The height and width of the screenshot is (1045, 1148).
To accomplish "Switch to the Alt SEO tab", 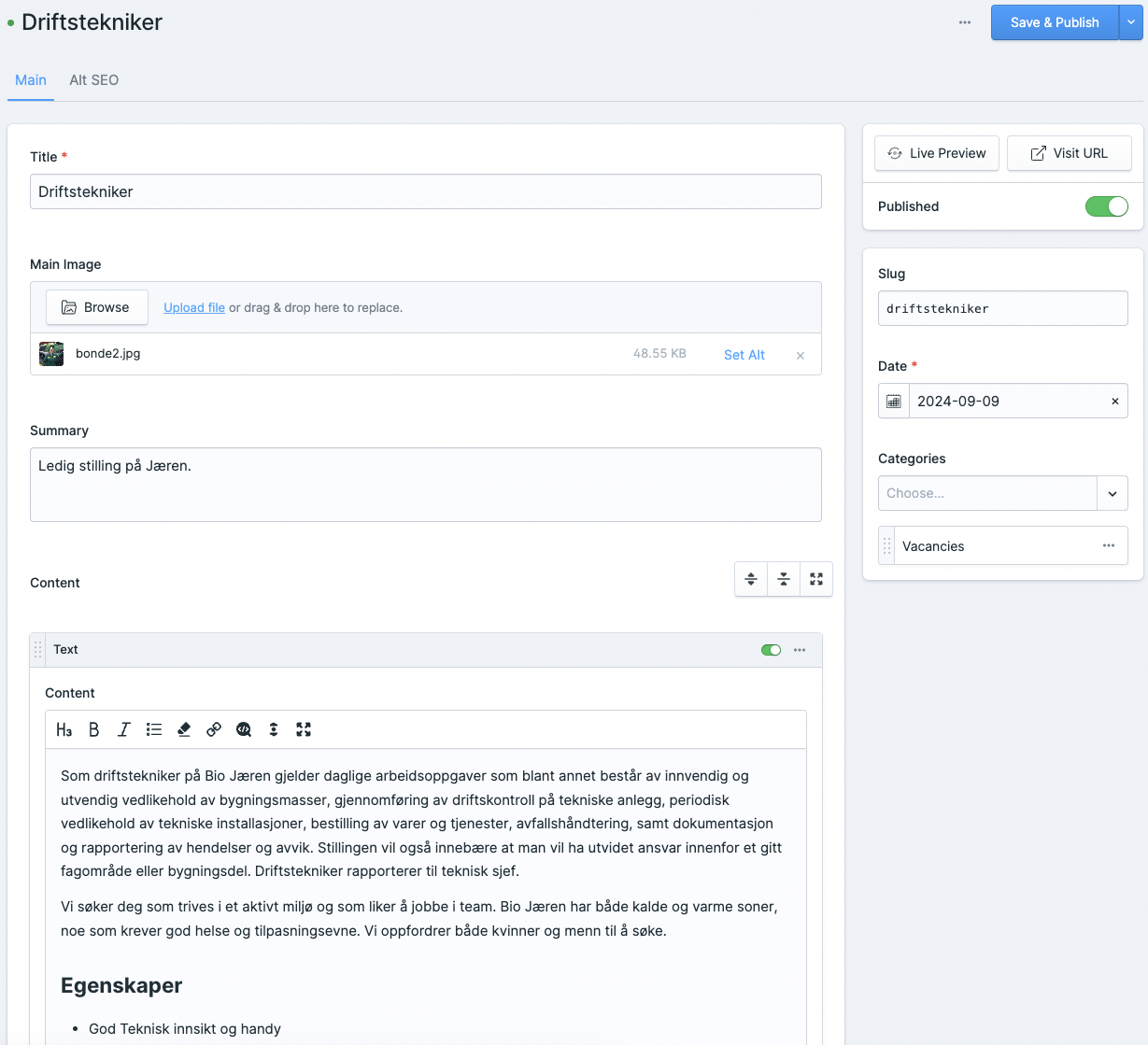I will click(93, 80).
